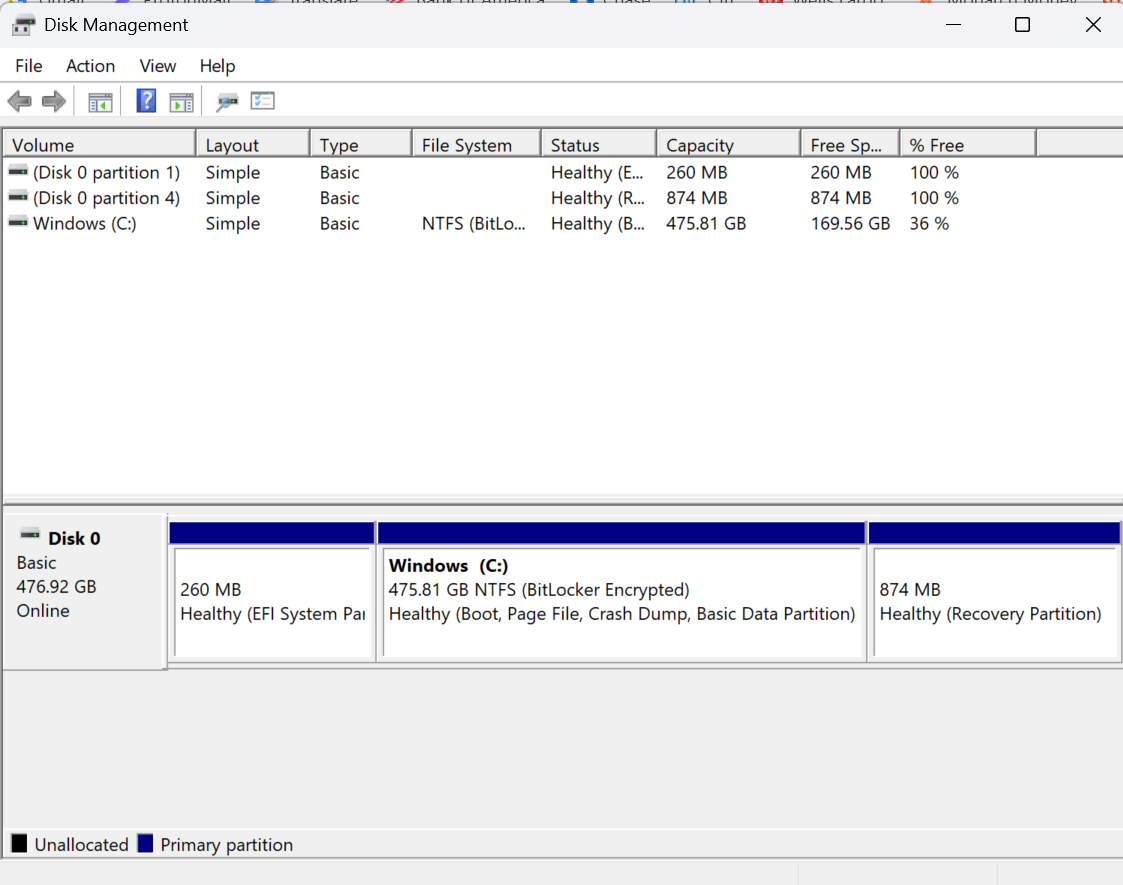Toggle the Show/Hide Console Tree icon
The height and width of the screenshot is (885, 1123).
tap(100, 101)
